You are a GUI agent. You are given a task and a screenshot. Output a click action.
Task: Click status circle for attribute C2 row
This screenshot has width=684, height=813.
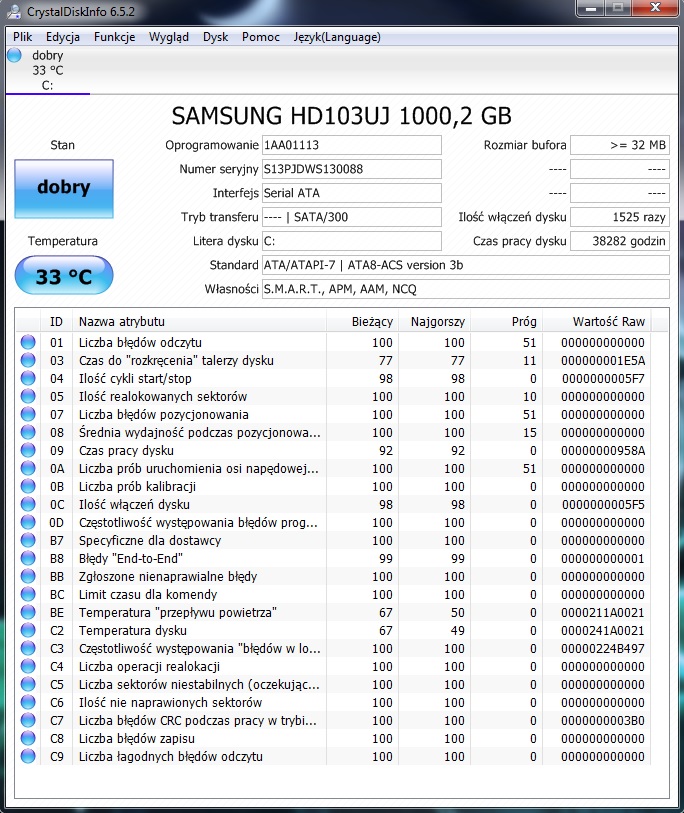click(28, 630)
